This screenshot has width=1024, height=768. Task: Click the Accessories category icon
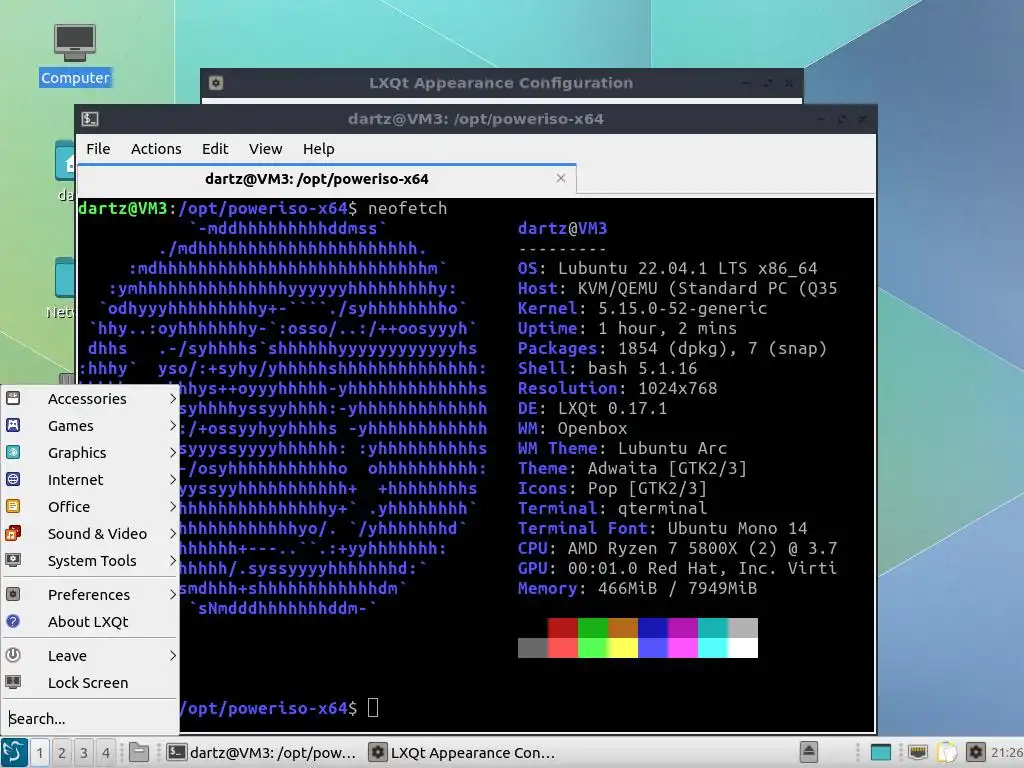[x=13, y=398]
